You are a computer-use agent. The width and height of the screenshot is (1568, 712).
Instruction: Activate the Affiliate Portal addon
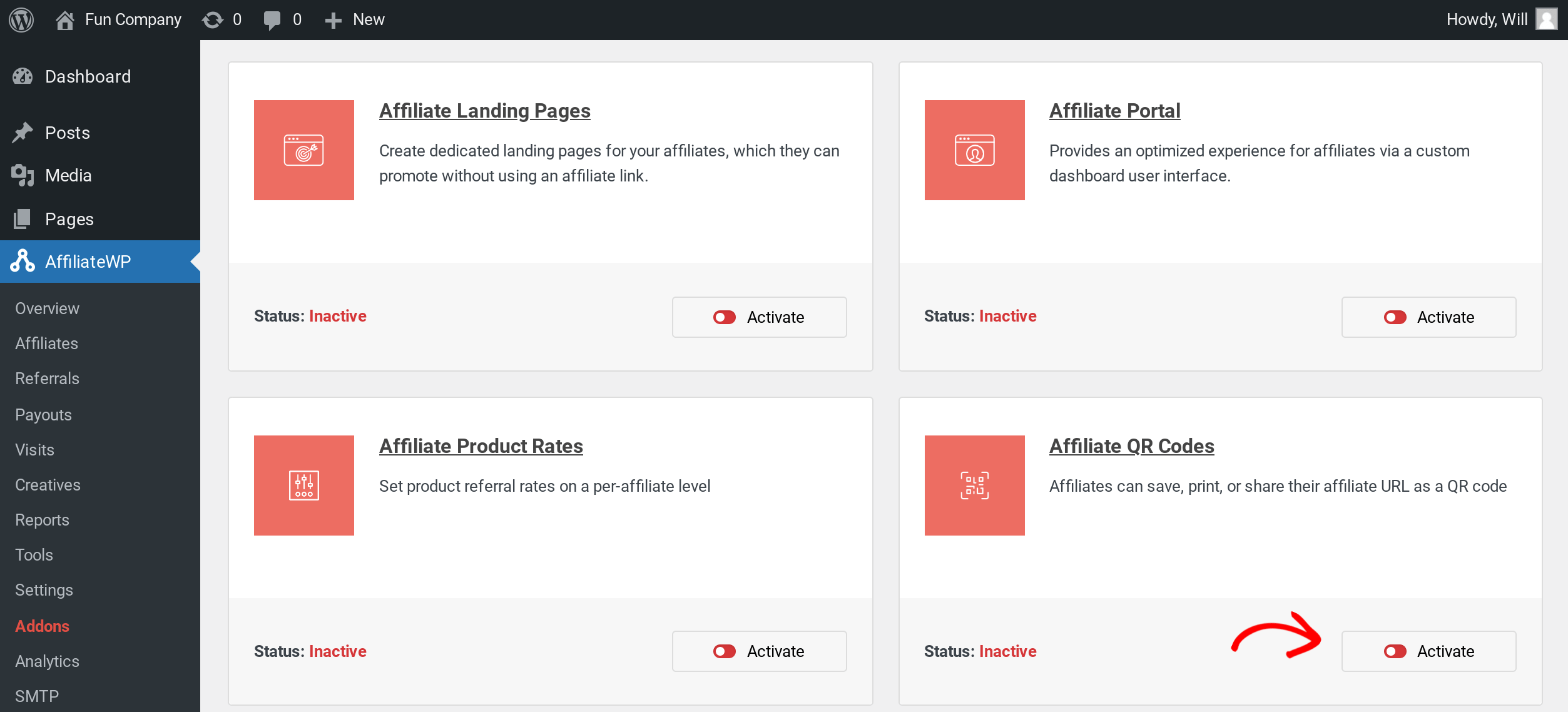[x=1428, y=317]
